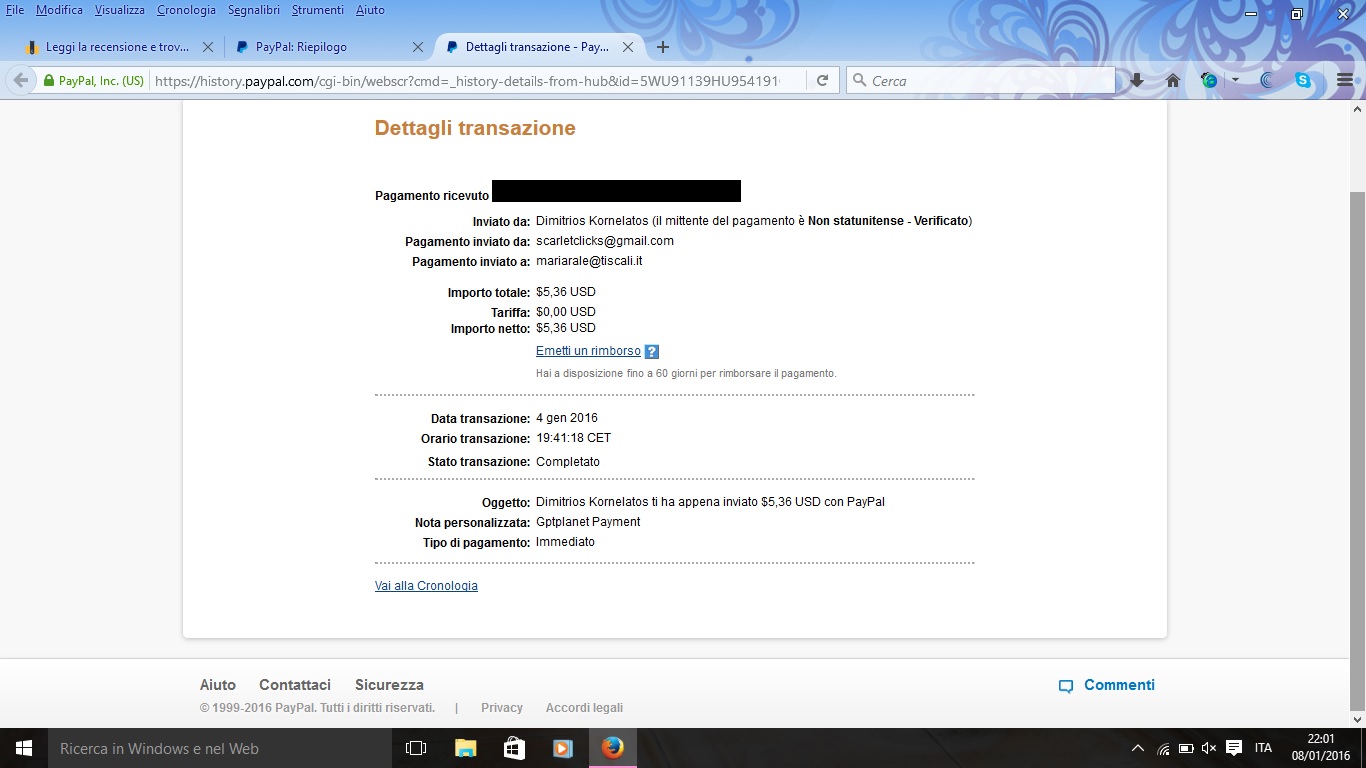Image resolution: width=1366 pixels, height=768 pixels.
Task: Open the Strumenti menu
Action: (x=318, y=10)
